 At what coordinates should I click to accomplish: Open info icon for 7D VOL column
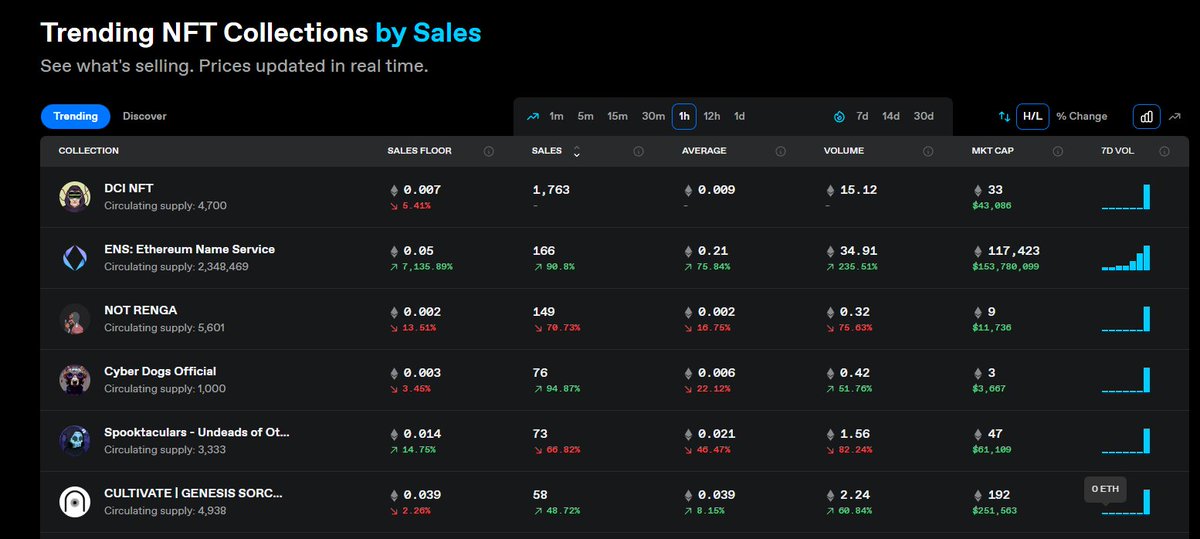(x=1164, y=152)
